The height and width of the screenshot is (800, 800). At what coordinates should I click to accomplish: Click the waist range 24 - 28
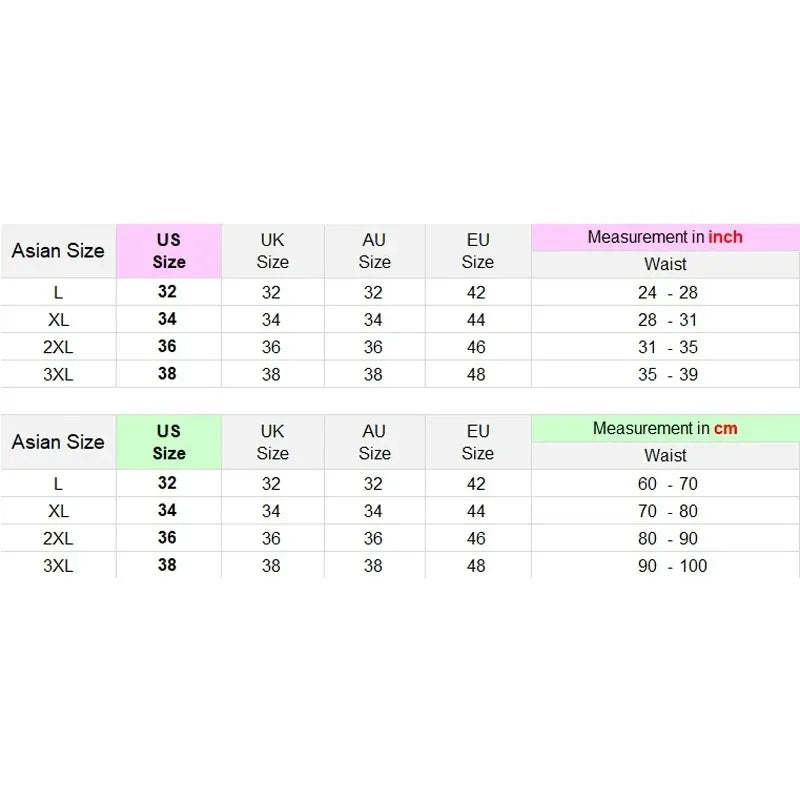667,293
